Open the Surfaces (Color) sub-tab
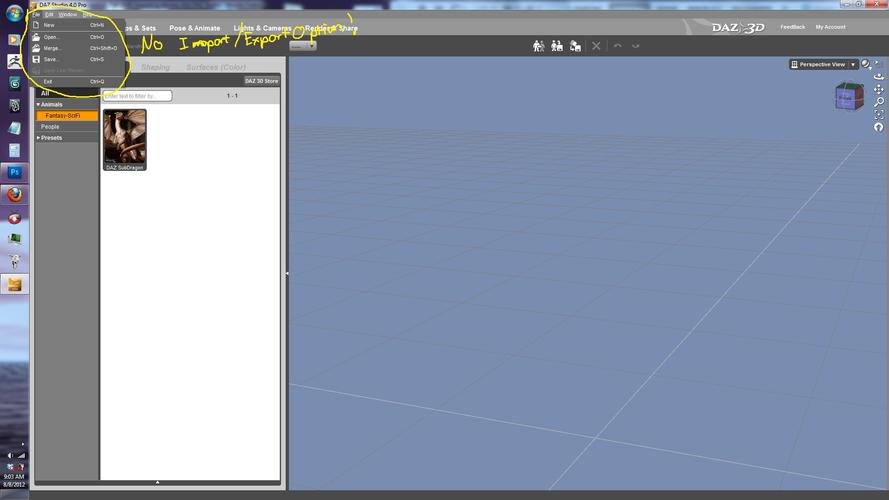 click(216, 67)
